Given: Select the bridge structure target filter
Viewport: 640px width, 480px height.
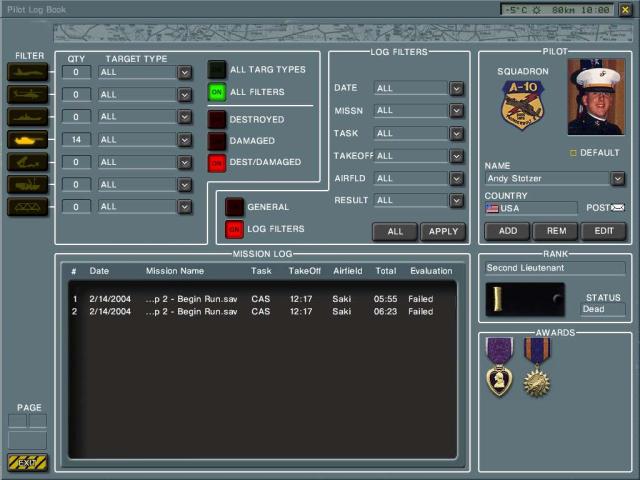Looking at the screenshot, I should (27, 207).
